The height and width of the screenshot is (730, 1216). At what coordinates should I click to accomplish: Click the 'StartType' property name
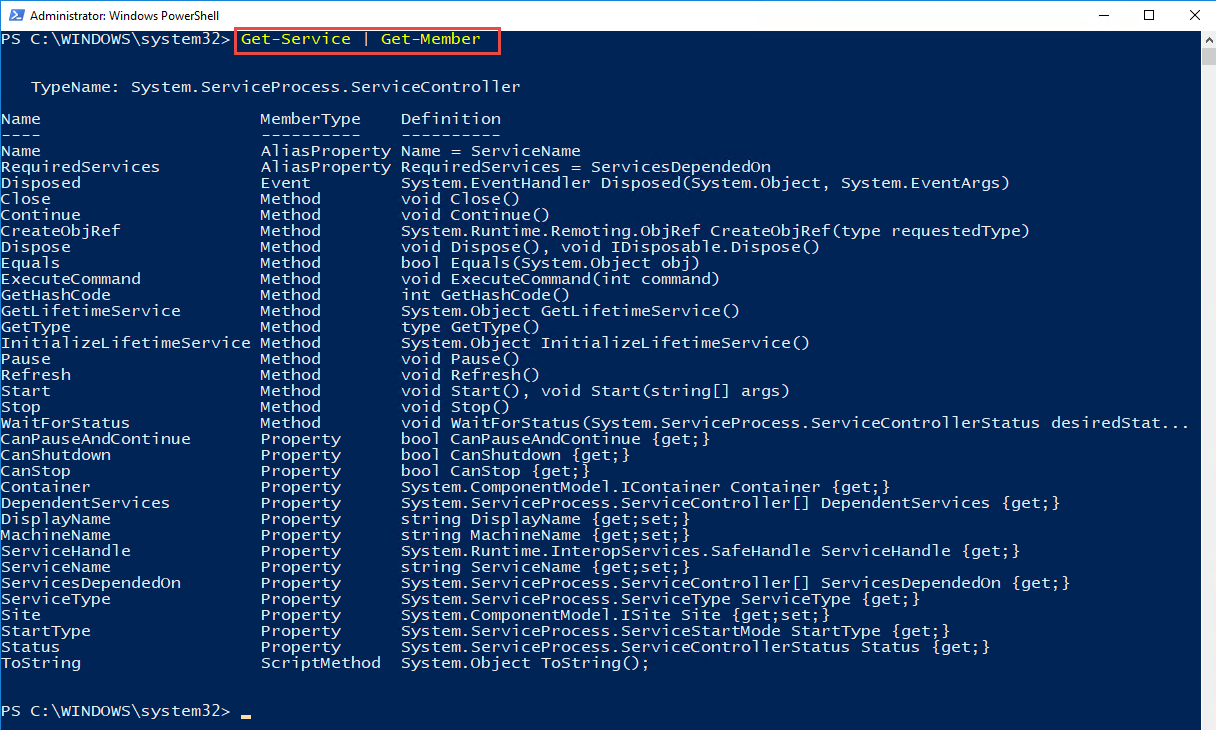tap(46, 631)
